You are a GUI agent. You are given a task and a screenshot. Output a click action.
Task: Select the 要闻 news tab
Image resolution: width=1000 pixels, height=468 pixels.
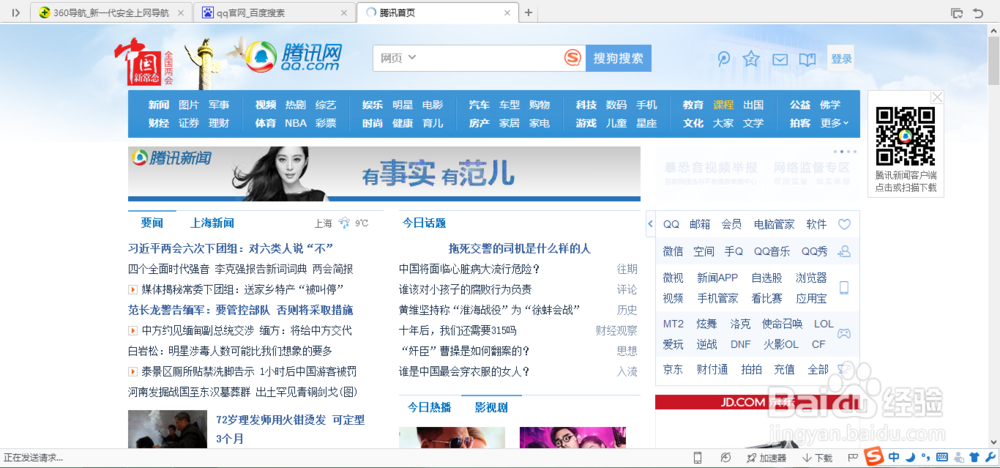tap(152, 223)
